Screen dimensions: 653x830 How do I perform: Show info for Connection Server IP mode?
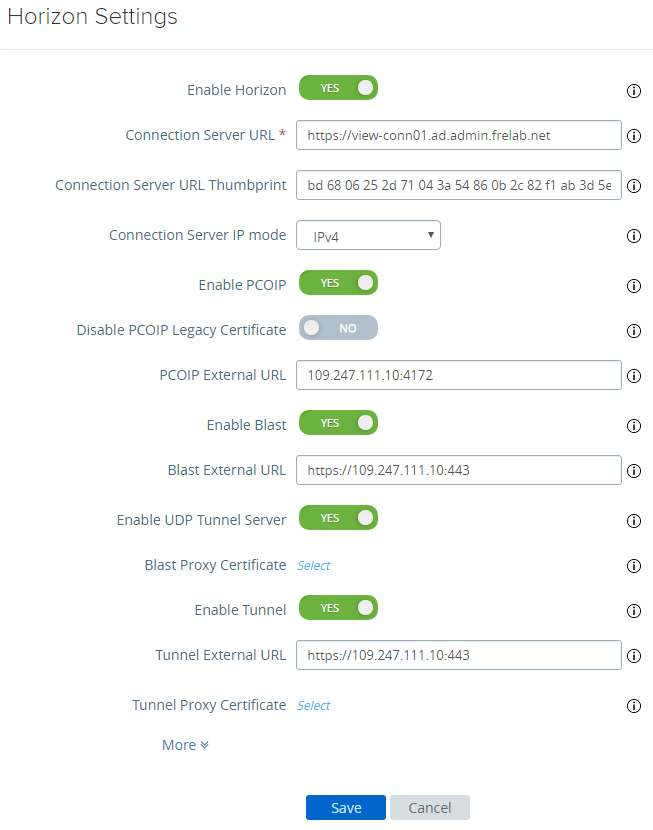pyautogui.click(x=633, y=237)
